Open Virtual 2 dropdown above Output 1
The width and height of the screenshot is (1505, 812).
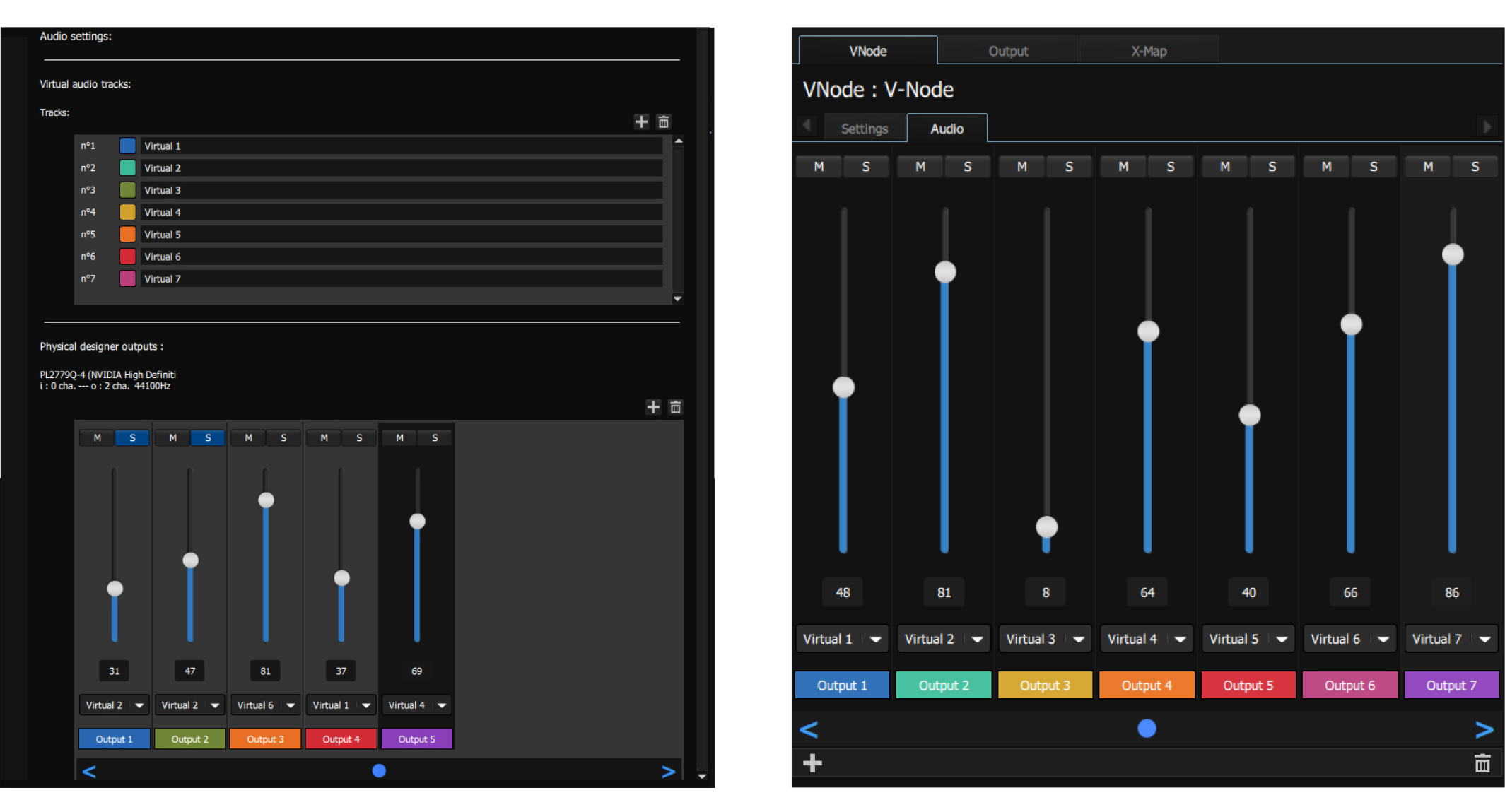[x=115, y=705]
